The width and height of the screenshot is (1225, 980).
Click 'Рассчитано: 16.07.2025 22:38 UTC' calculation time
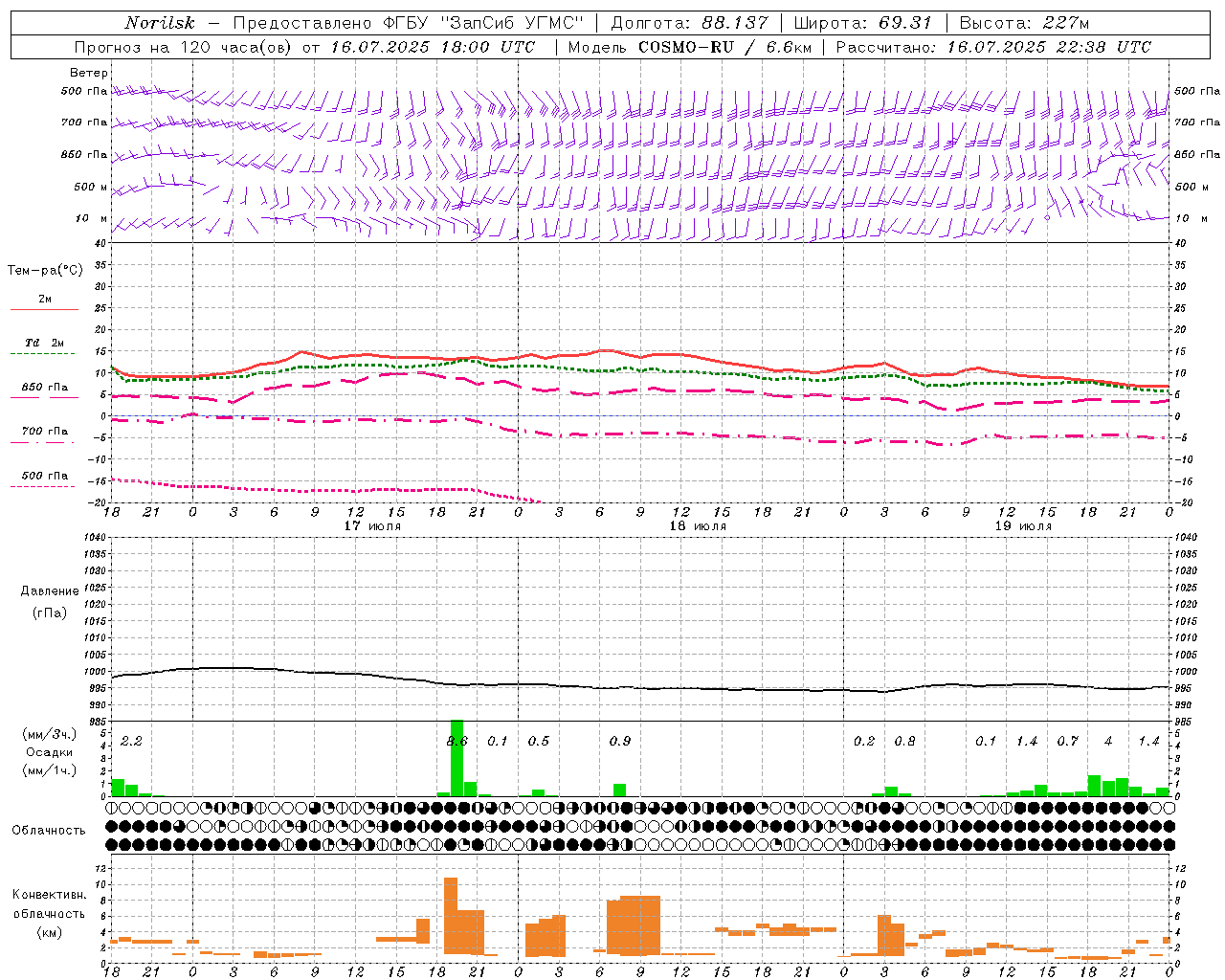(x=993, y=47)
